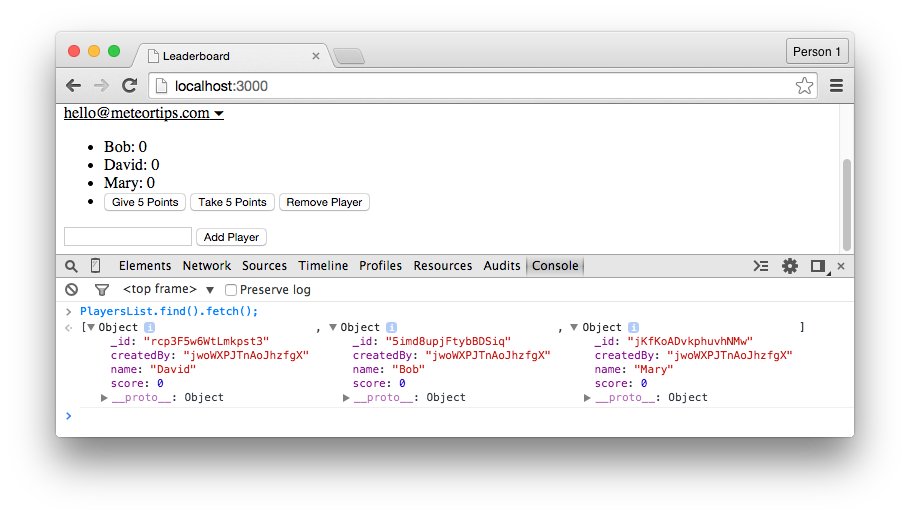Open the Timeline tab
The height and width of the screenshot is (517, 910).
point(323,266)
